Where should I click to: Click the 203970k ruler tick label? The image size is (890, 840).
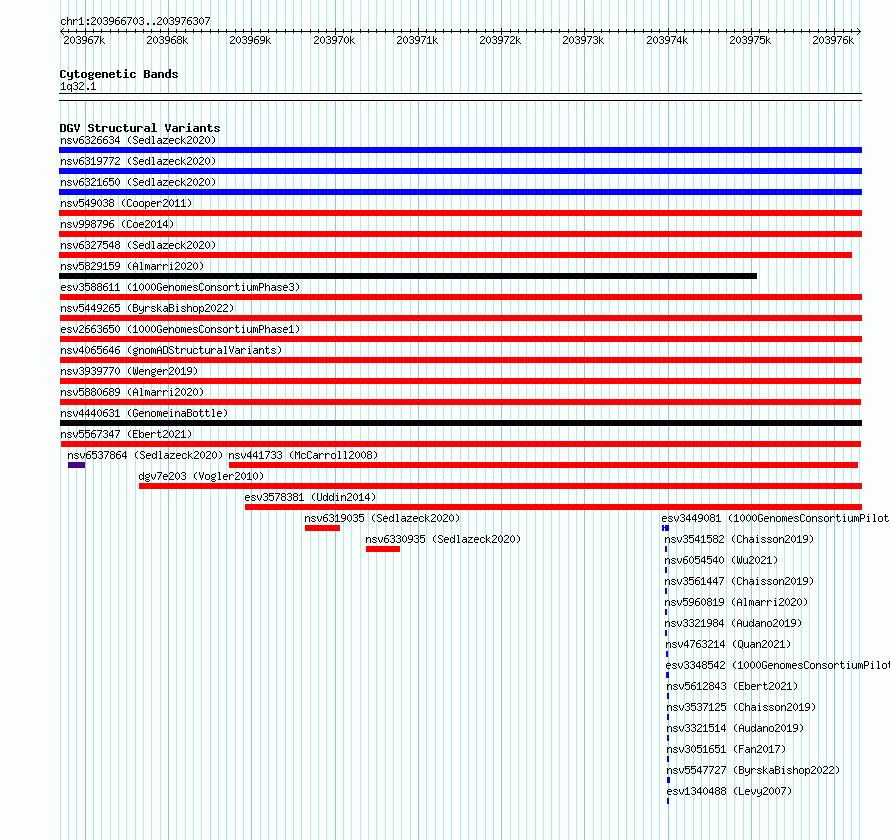[334, 40]
